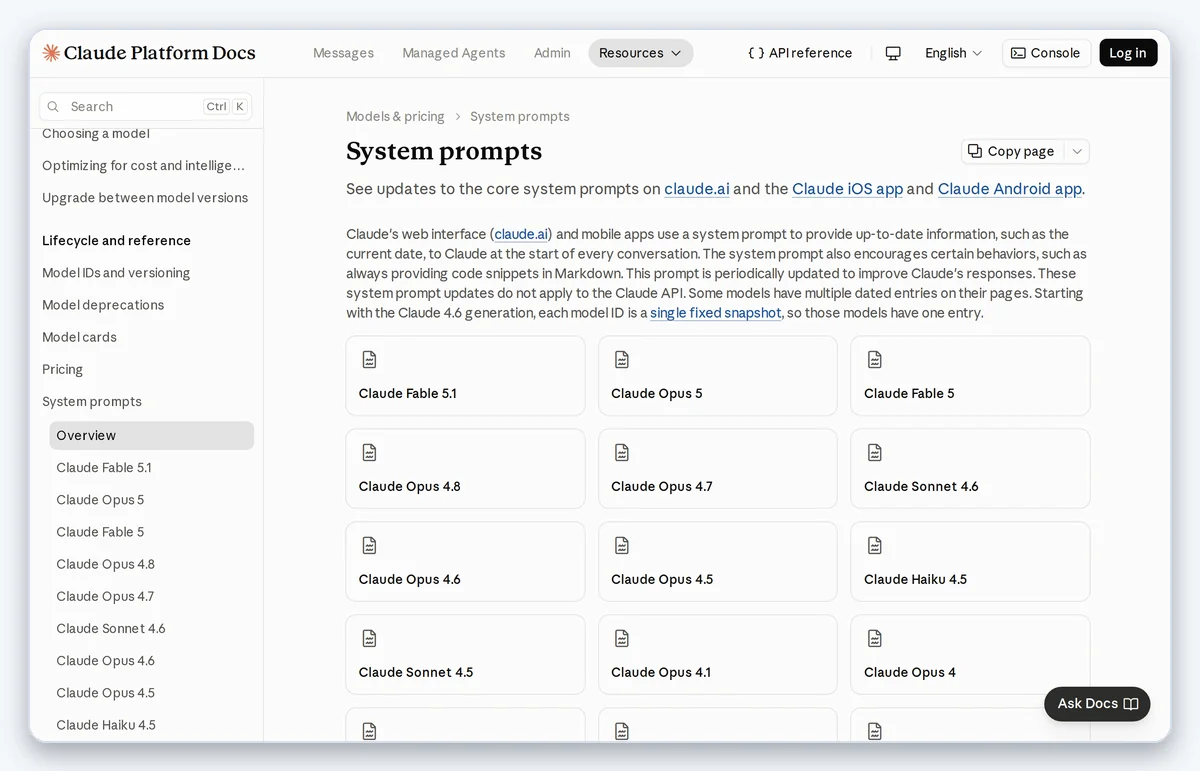
Task: Click document icon on Claude Sonnet 4.5 card
Action: coord(369,639)
